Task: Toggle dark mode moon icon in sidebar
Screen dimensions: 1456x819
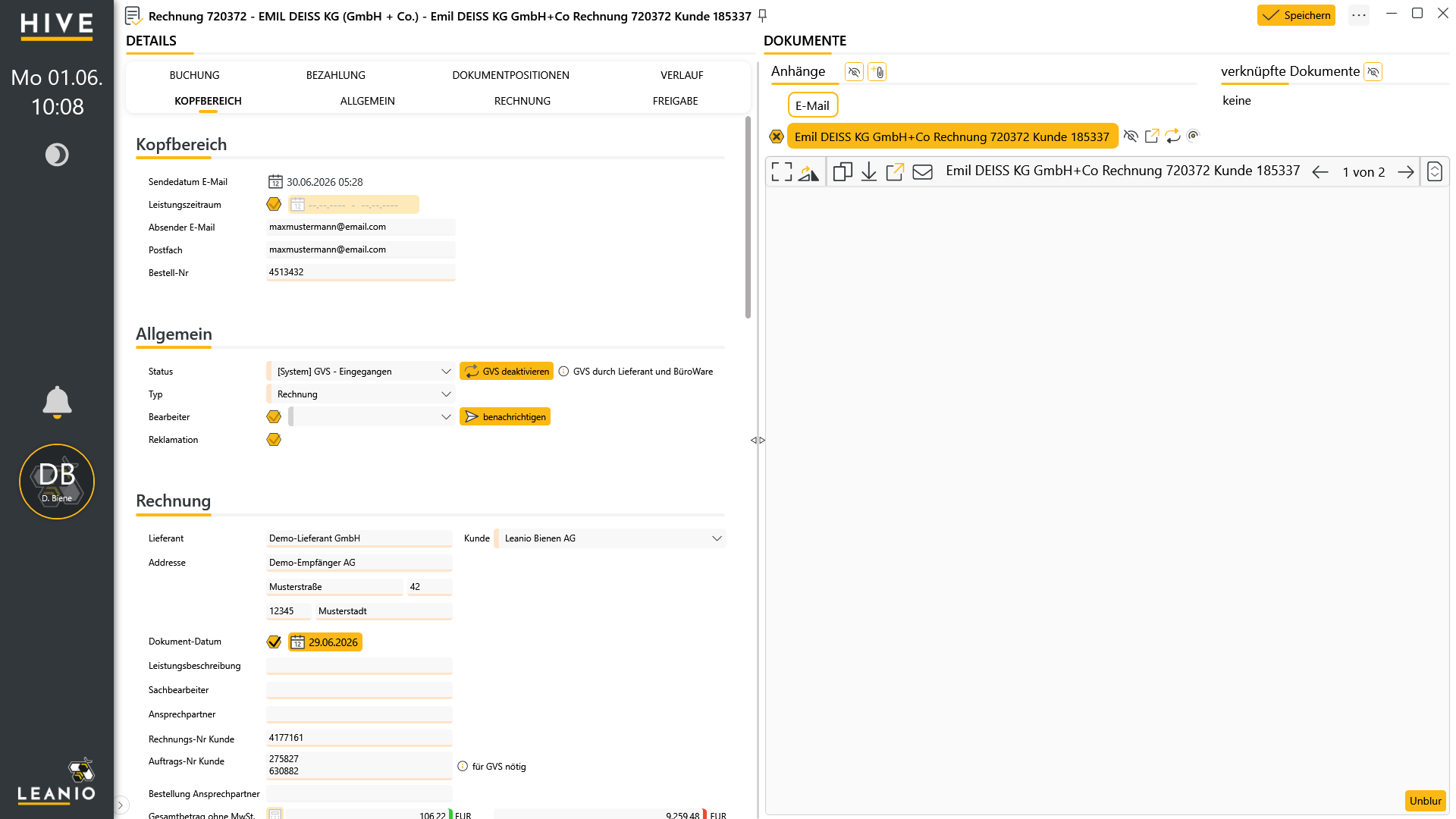Action: [x=57, y=155]
